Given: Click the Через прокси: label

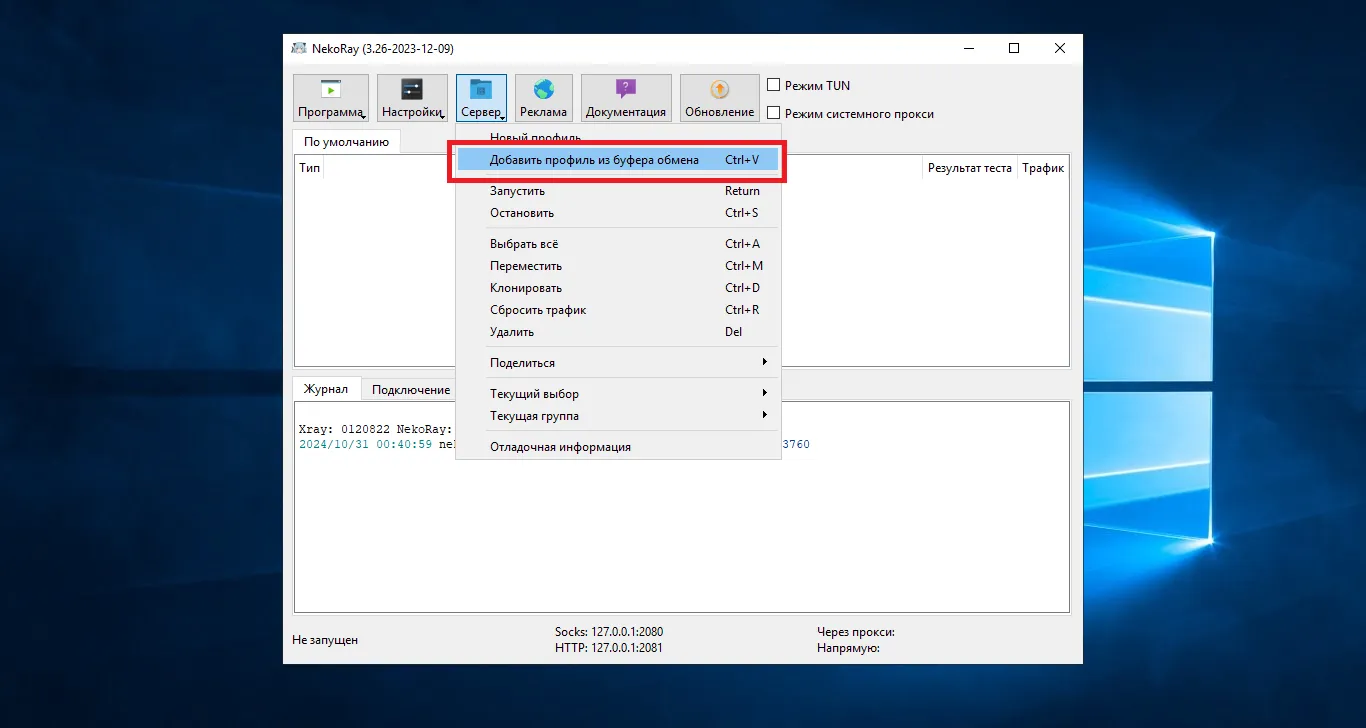Looking at the screenshot, I should point(856,632).
